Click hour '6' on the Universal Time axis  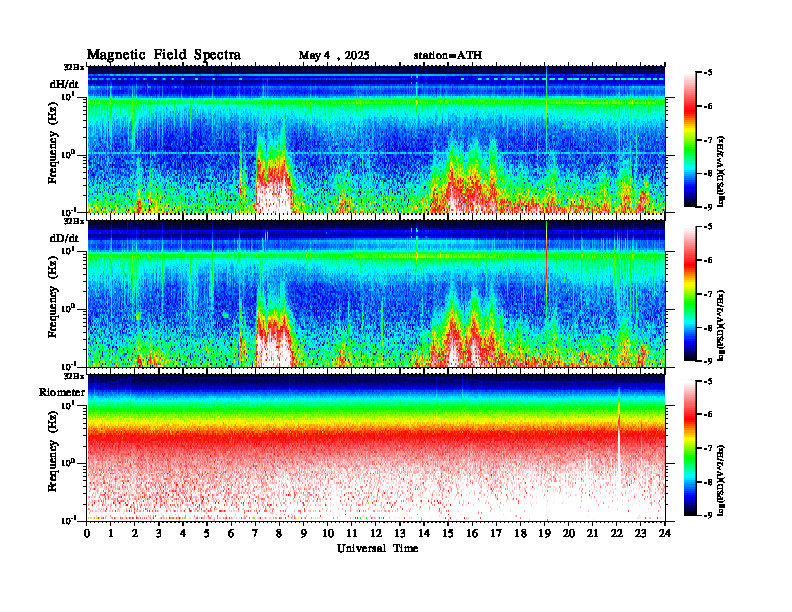[x=231, y=534]
